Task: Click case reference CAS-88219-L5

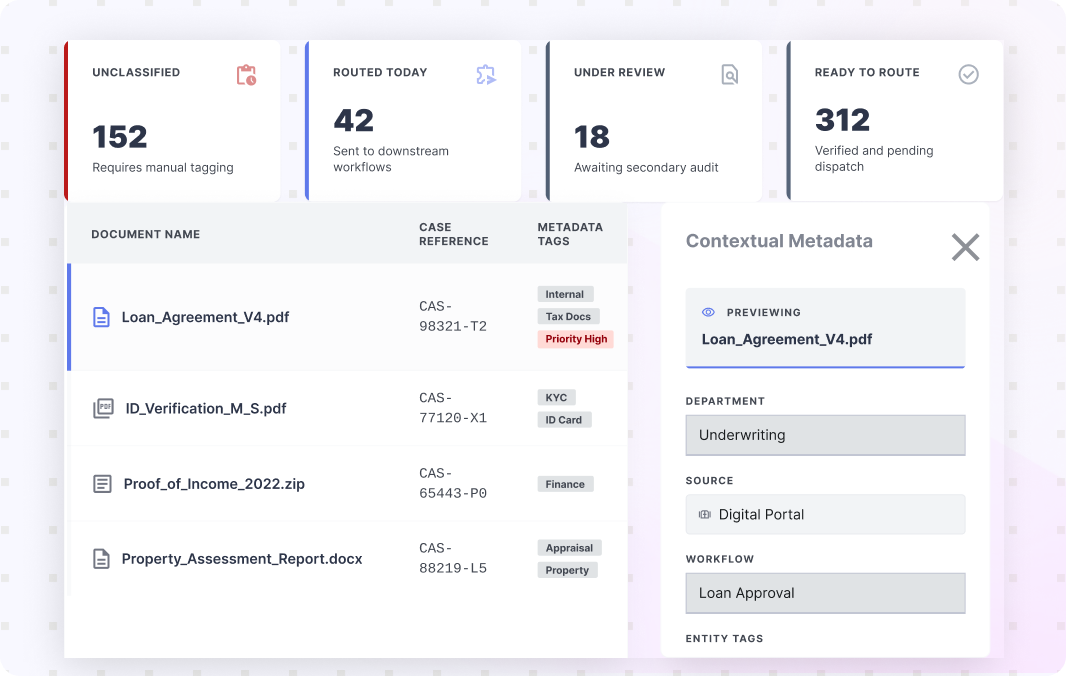Action: tap(453, 558)
